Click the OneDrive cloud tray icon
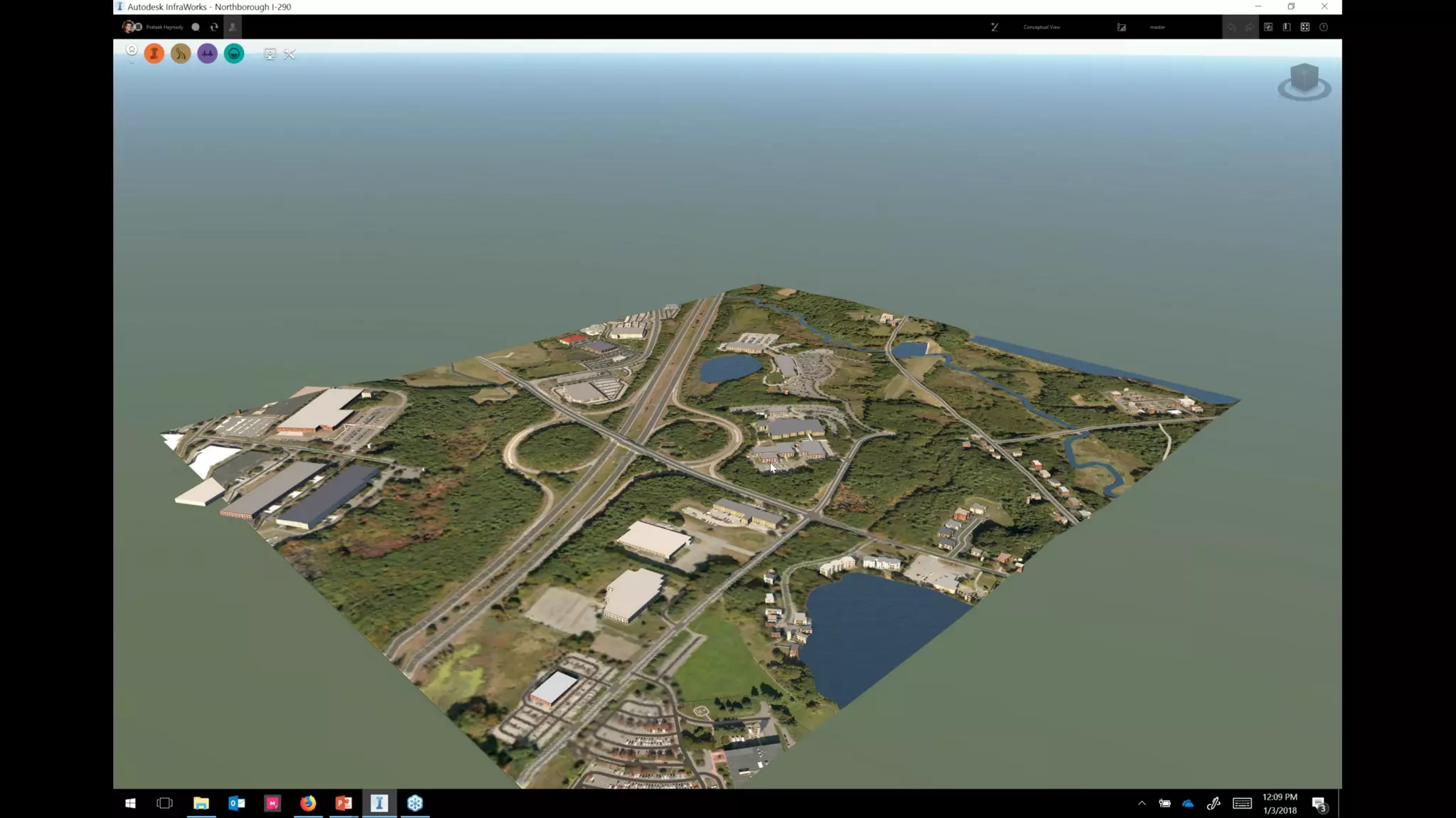This screenshot has width=1456, height=818. pos(1188,804)
